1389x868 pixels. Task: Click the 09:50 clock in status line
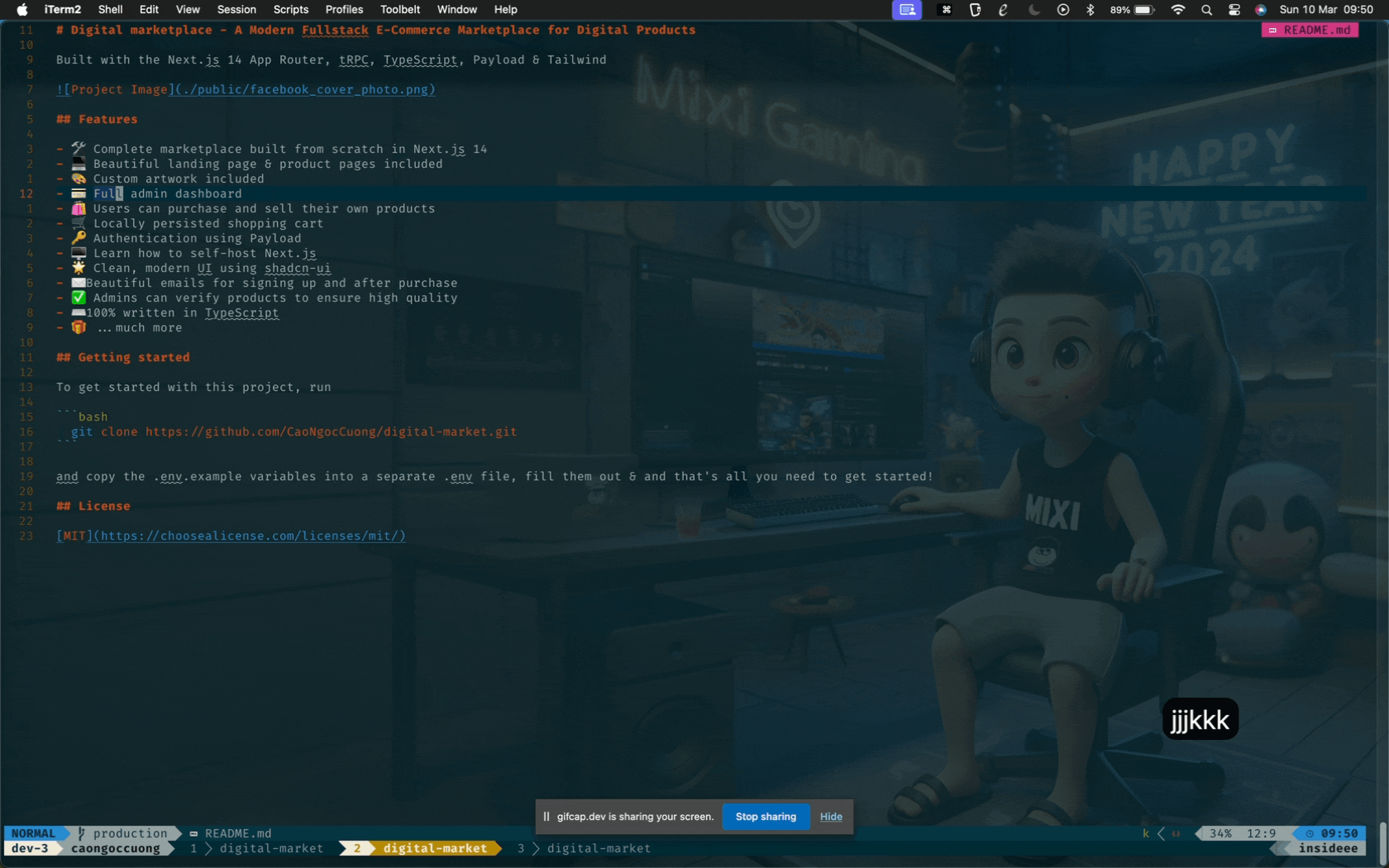tap(1332, 833)
